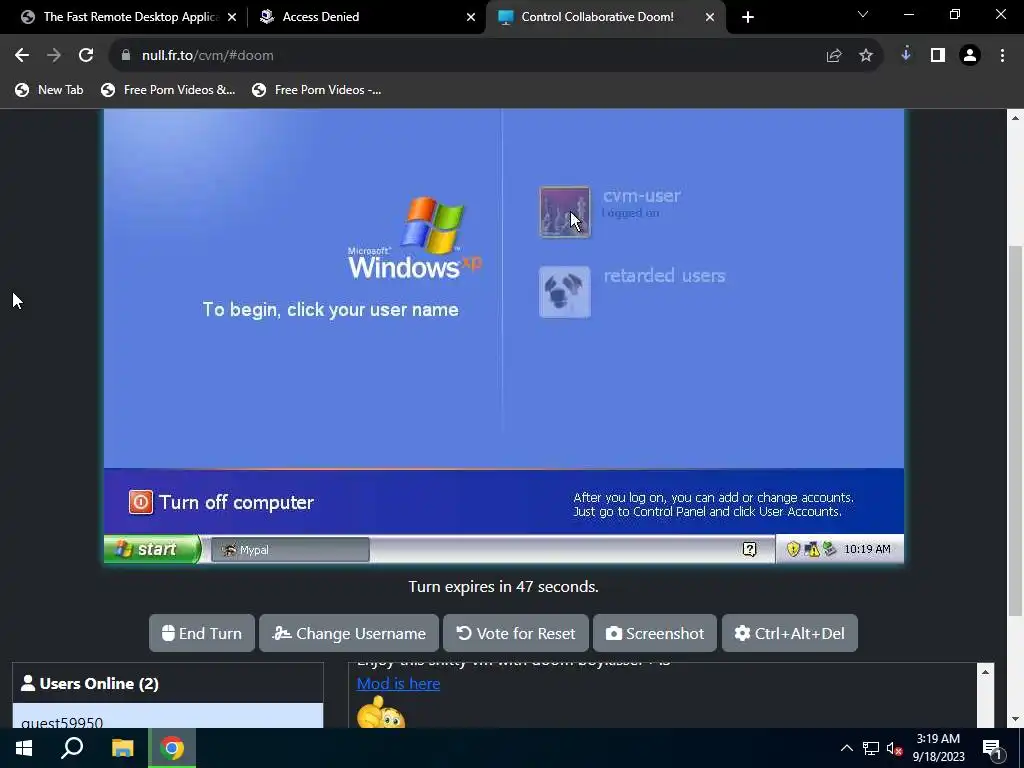1024x768 pixels.
Task: Send Ctrl+Alt+Del to the VM
Action: (x=790, y=633)
